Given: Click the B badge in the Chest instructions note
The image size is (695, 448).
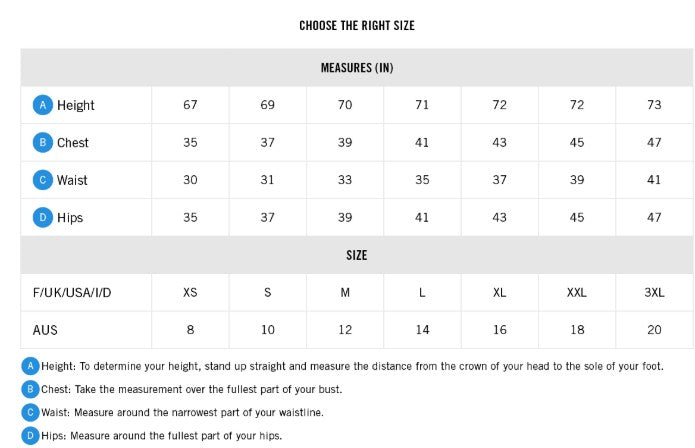Looking at the screenshot, I should click(x=30, y=389).
